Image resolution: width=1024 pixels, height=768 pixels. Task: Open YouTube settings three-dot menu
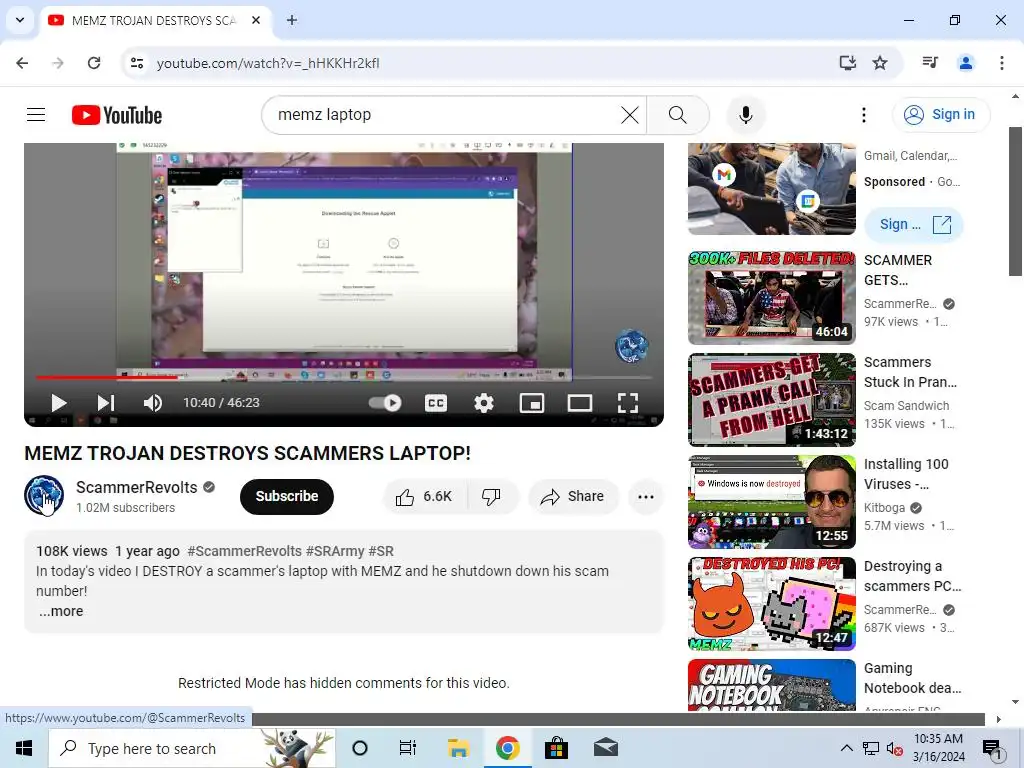(x=863, y=115)
